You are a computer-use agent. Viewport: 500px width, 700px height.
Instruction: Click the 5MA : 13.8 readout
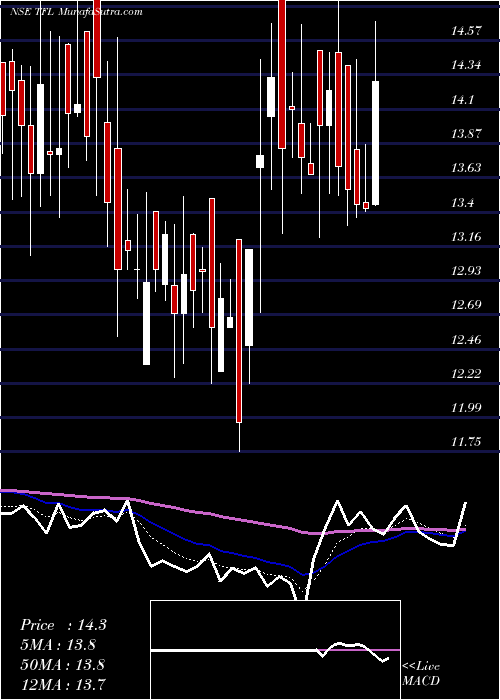pos(58,645)
